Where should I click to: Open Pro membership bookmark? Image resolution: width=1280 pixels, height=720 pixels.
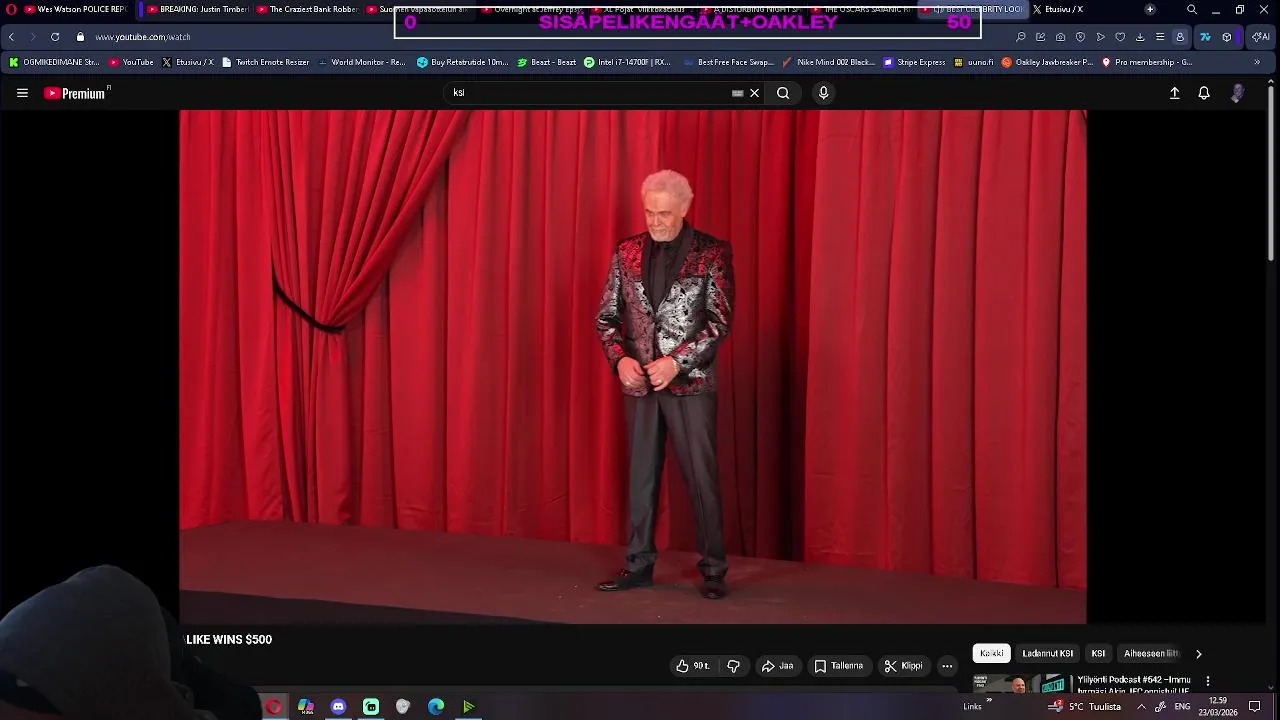[x=1146, y=62]
